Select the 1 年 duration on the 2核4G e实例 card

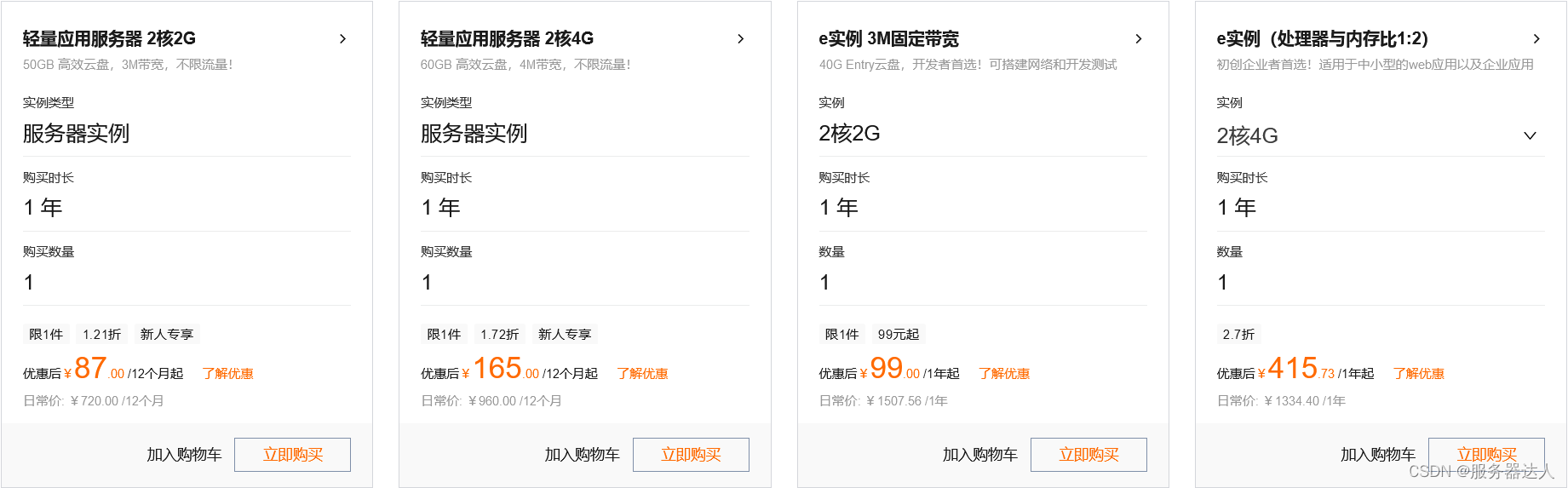[x=1237, y=208]
